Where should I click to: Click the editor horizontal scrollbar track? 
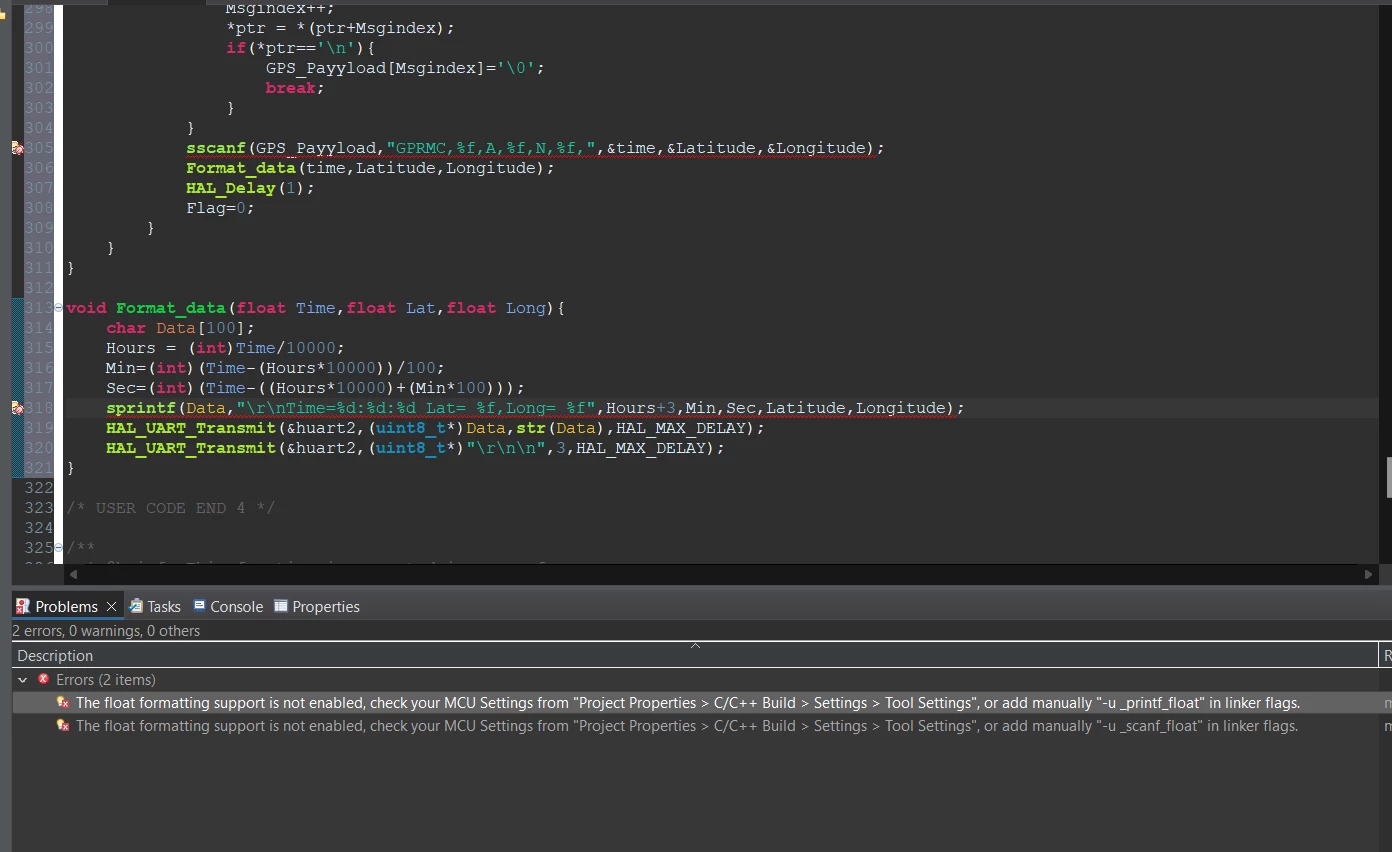[x=720, y=575]
